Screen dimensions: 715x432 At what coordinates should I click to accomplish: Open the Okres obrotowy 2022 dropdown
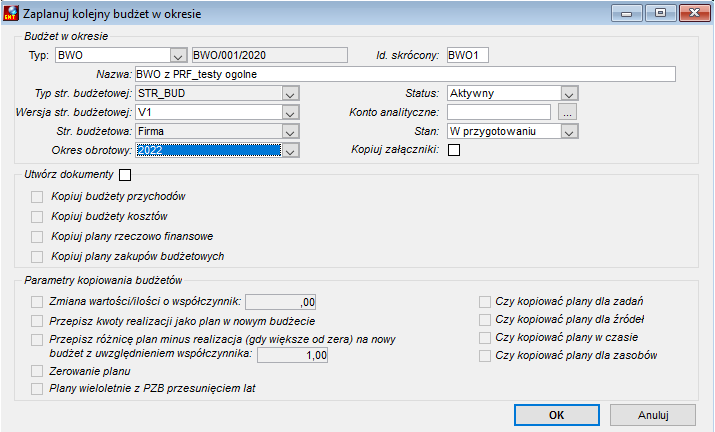pos(290,151)
